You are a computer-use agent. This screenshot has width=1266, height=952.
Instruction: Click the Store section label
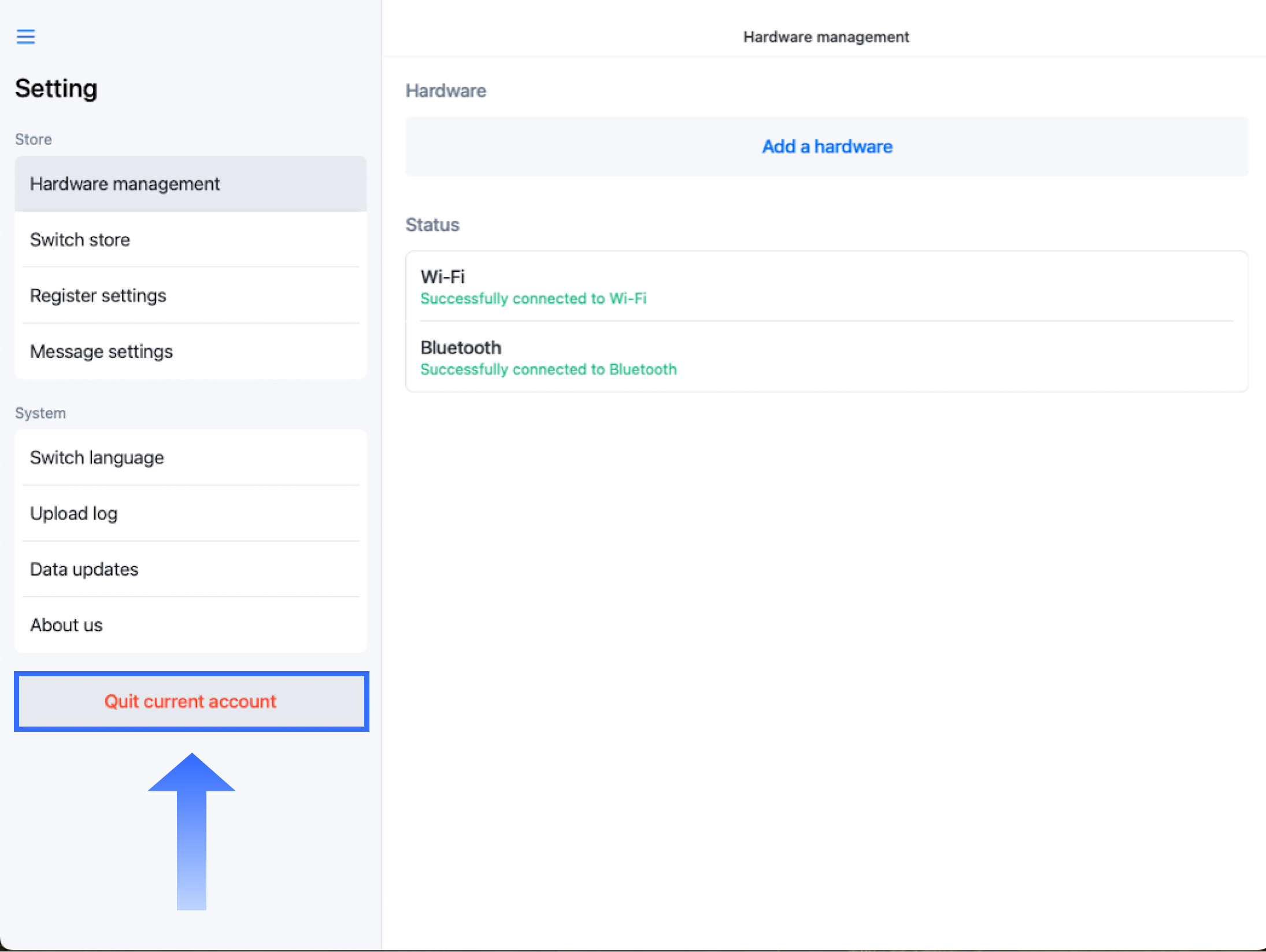(34, 139)
